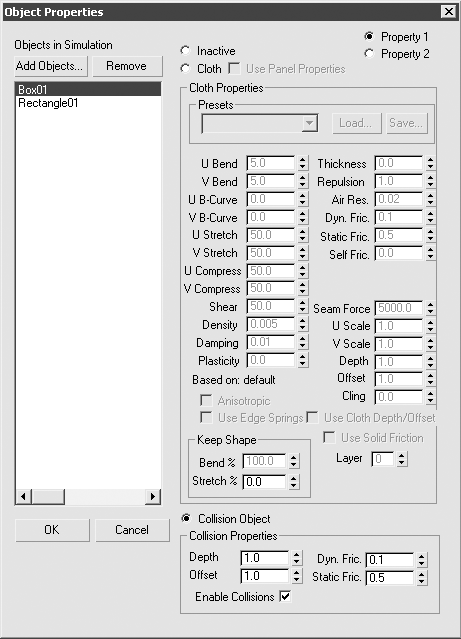Toggle the Enable Collisions checkbox
The height and width of the screenshot is (639, 461).
point(285,597)
